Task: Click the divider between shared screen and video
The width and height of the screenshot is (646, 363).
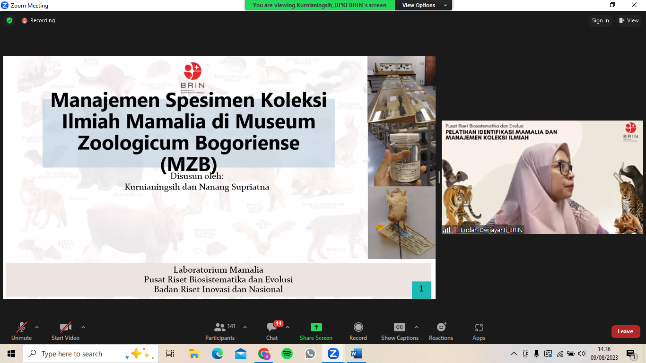Action: [x=439, y=177]
